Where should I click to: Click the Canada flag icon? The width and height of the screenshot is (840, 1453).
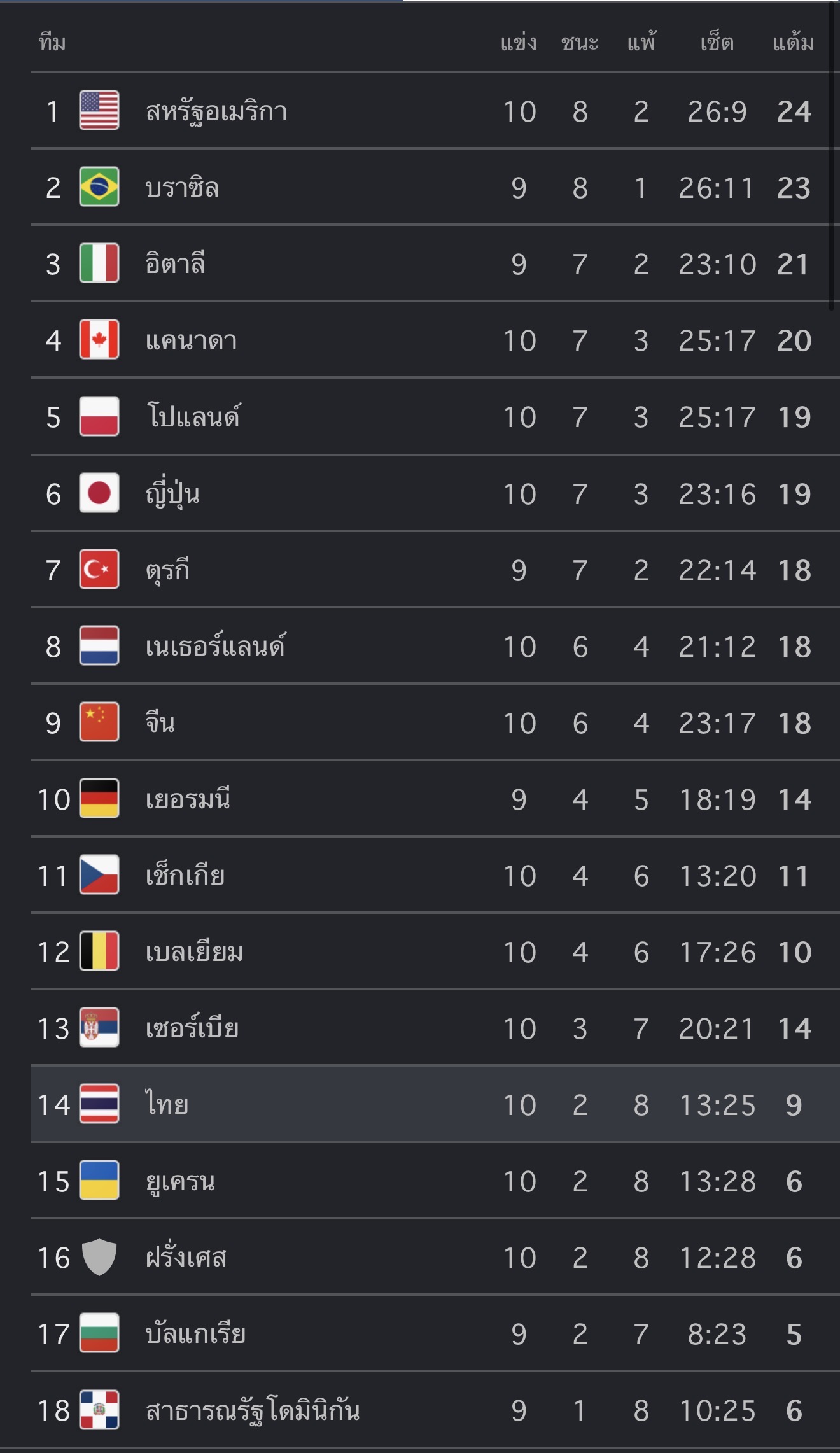(99, 340)
